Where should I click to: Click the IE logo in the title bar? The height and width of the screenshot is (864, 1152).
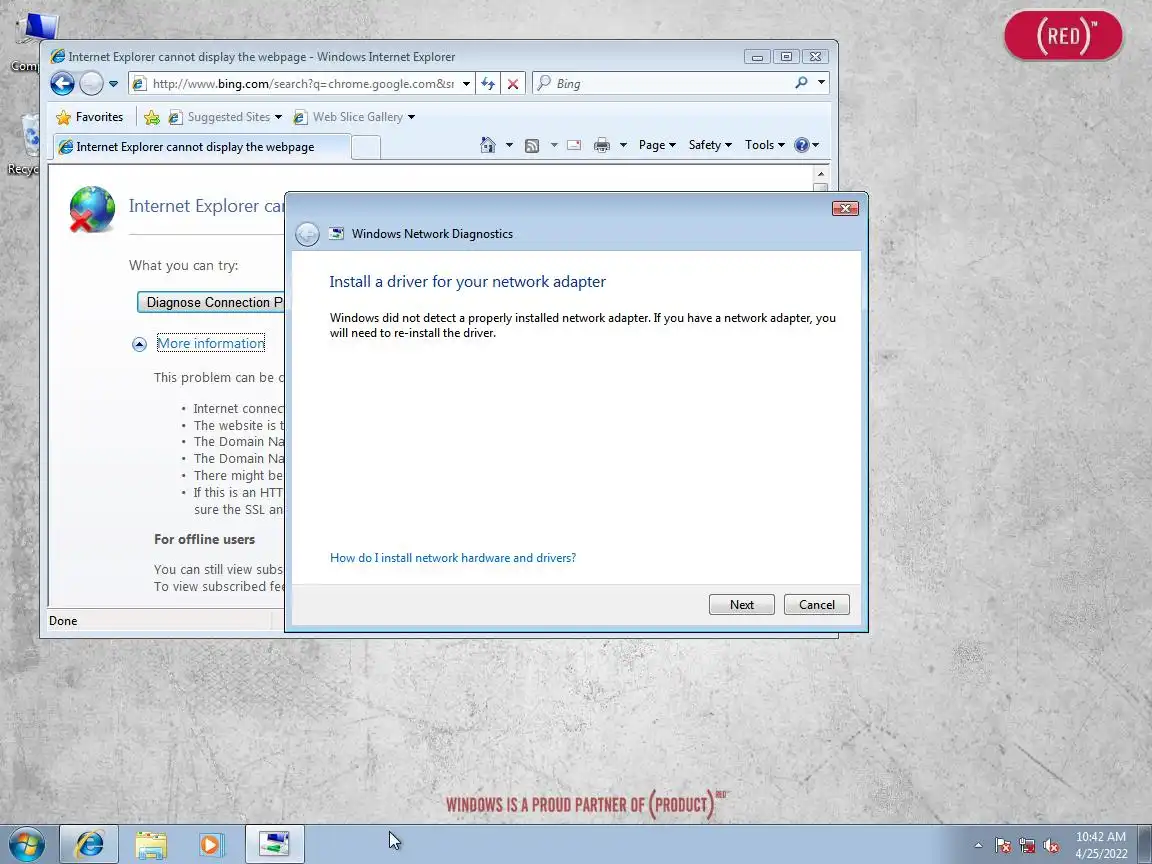click(57, 57)
